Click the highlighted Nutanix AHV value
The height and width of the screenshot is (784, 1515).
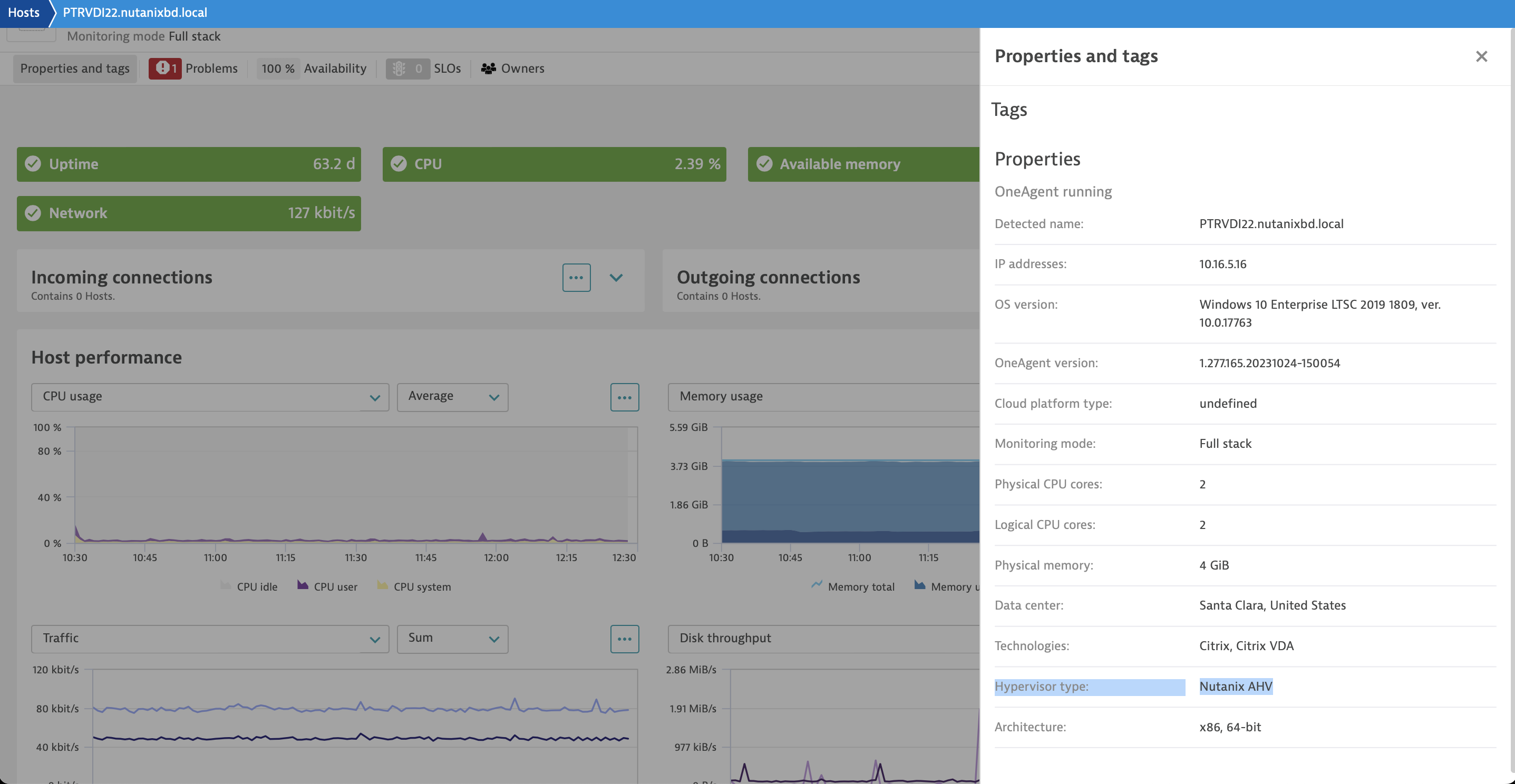[1236, 687]
